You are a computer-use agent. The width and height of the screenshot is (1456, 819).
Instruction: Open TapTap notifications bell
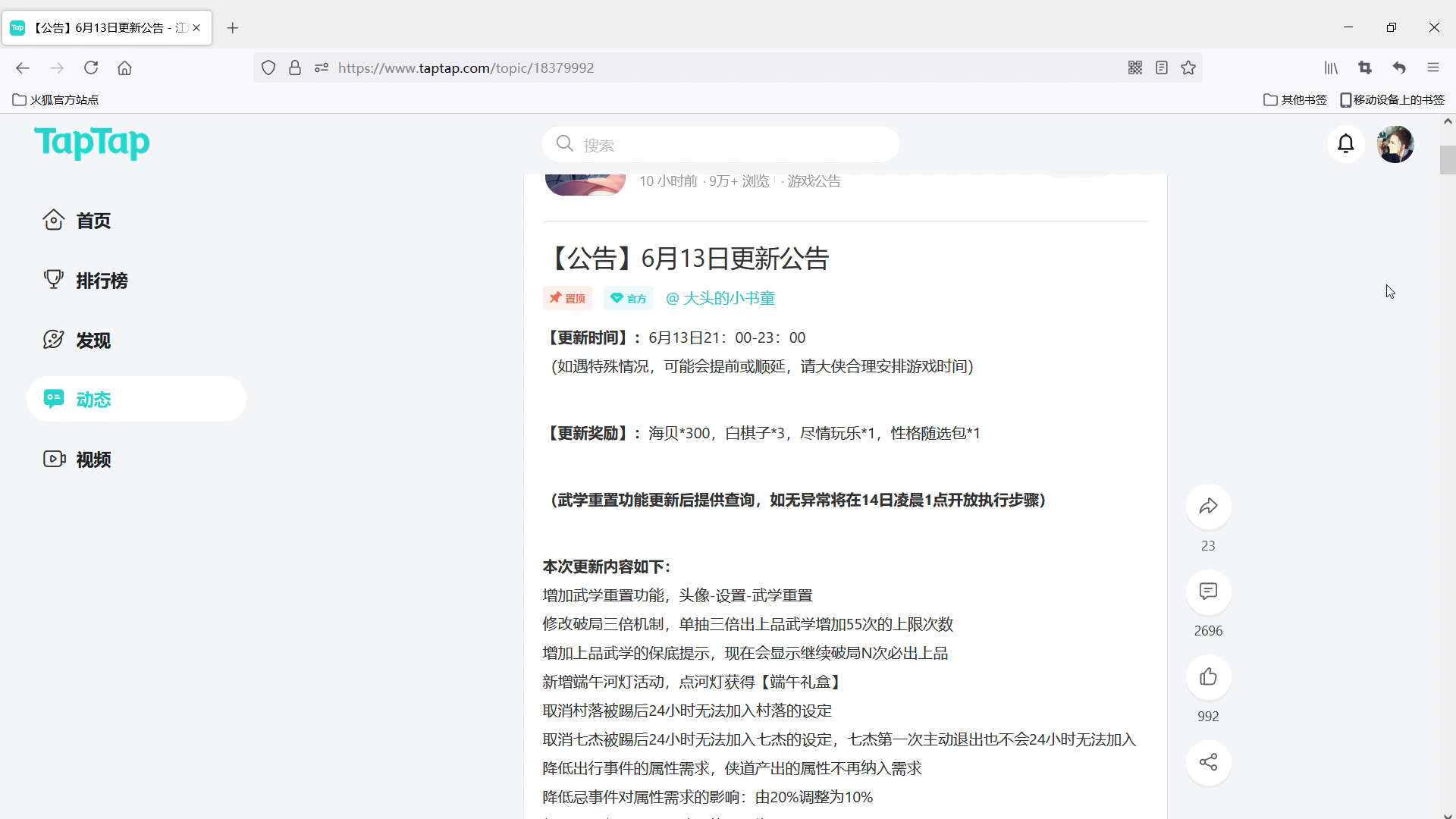[1346, 143]
